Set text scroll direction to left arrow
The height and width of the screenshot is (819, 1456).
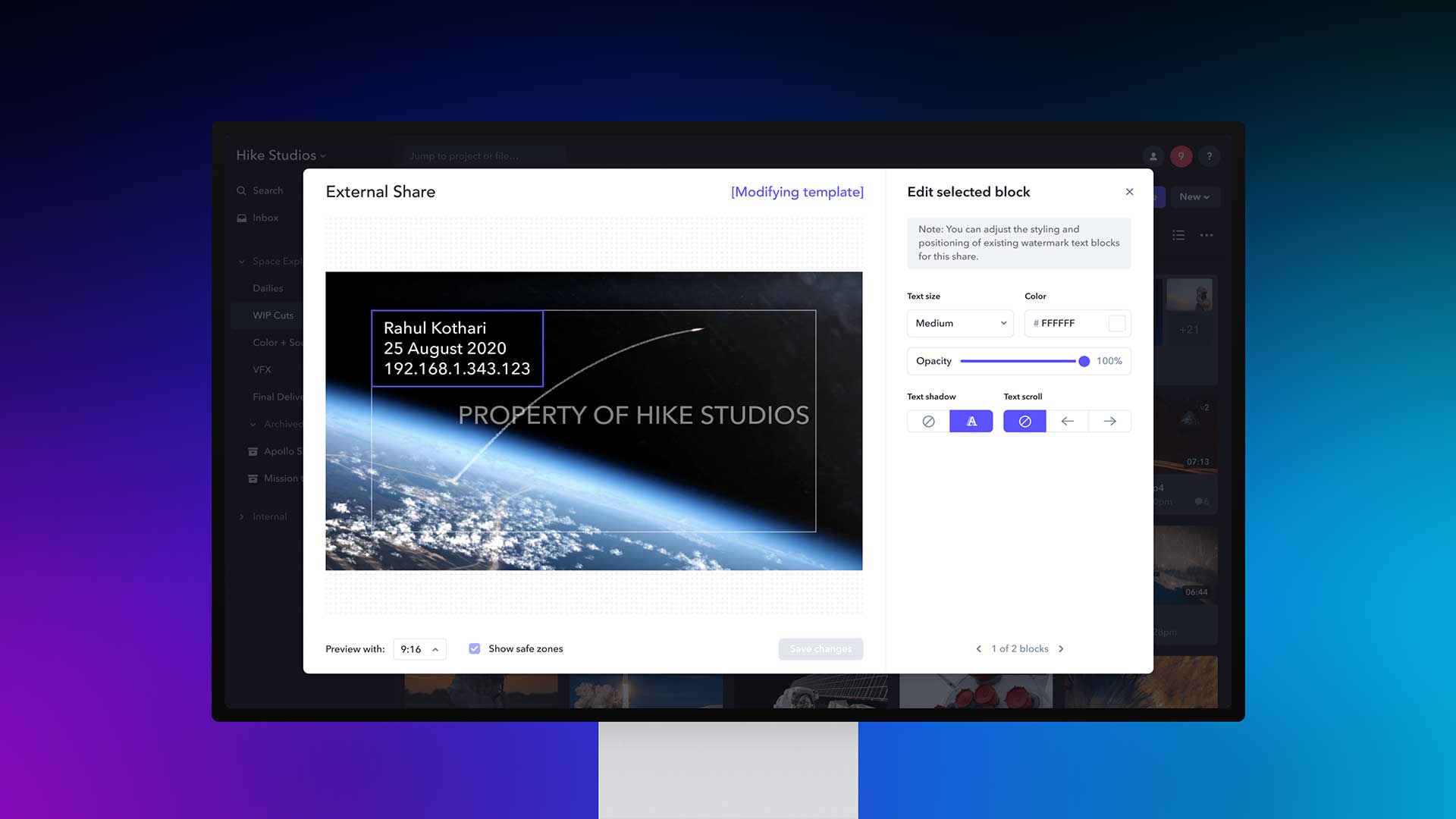(x=1067, y=421)
